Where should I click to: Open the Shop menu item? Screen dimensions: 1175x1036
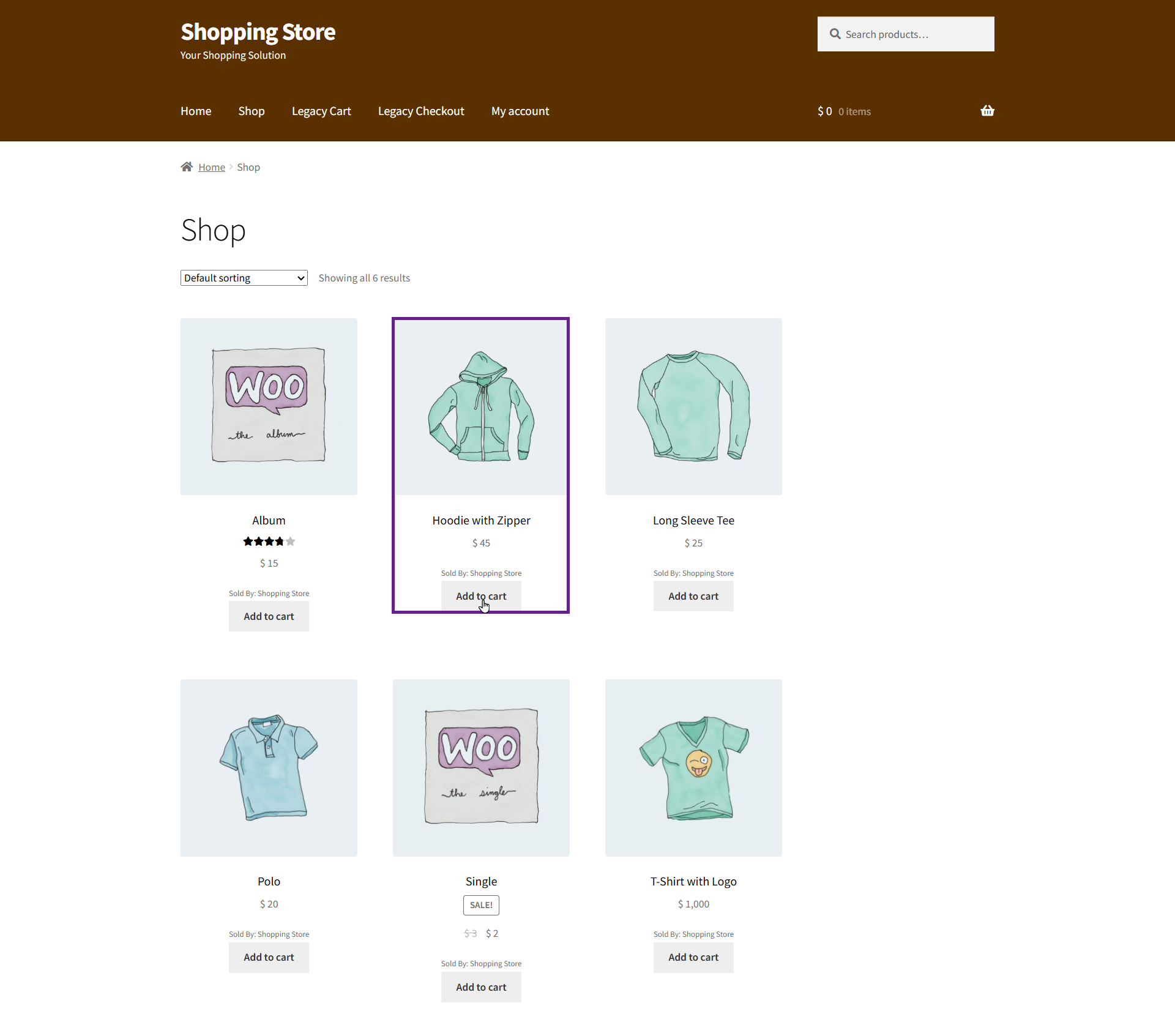(251, 111)
